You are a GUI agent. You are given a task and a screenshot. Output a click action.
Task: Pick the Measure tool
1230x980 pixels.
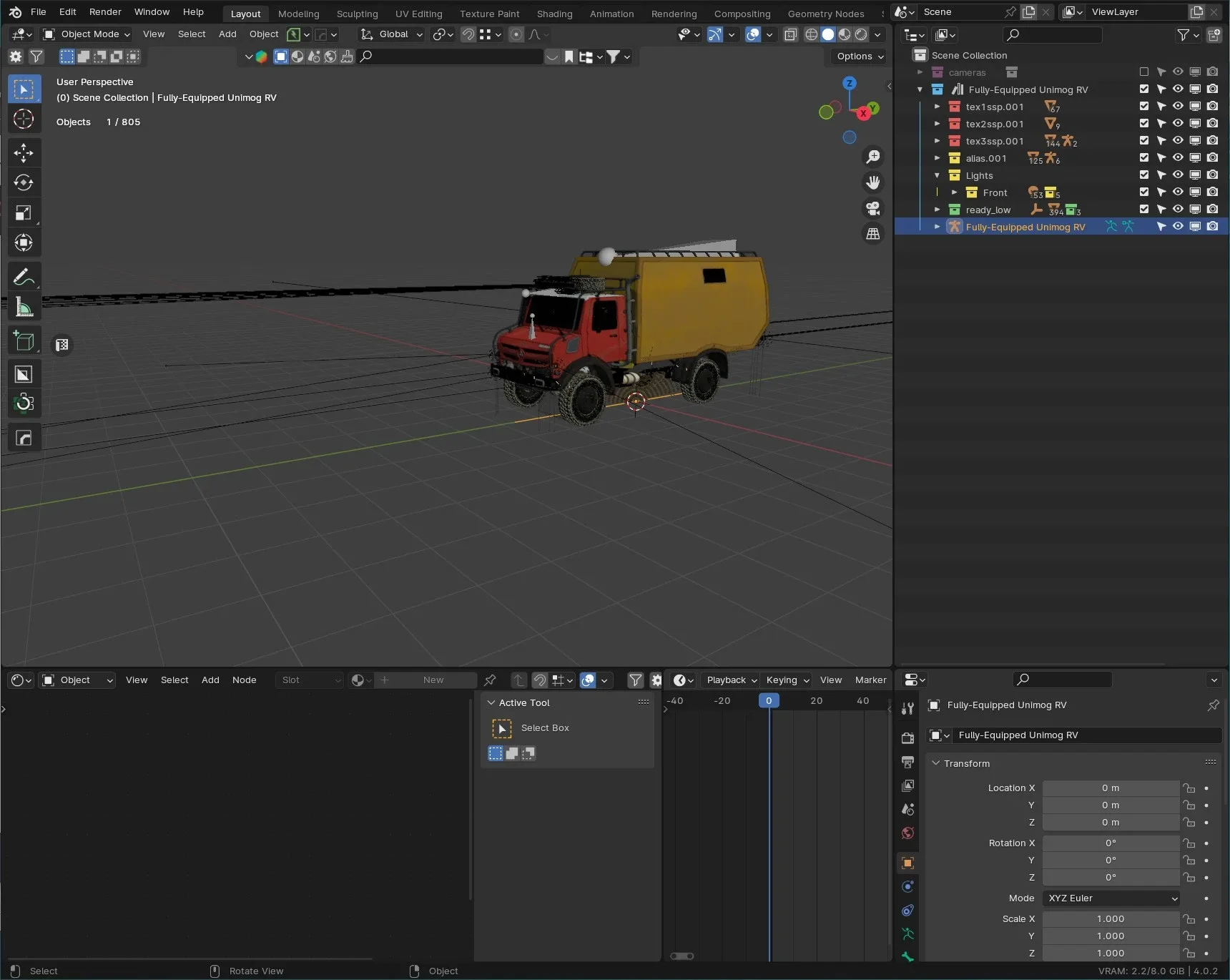[24, 308]
